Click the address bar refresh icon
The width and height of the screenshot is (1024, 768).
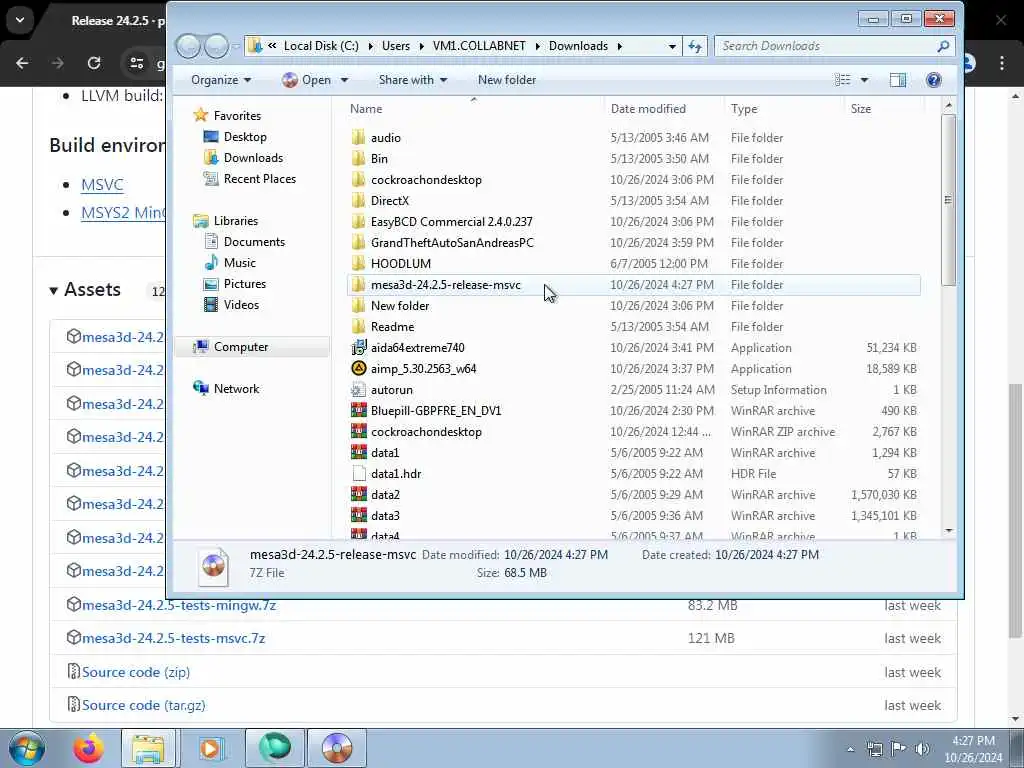(x=695, y=46)
